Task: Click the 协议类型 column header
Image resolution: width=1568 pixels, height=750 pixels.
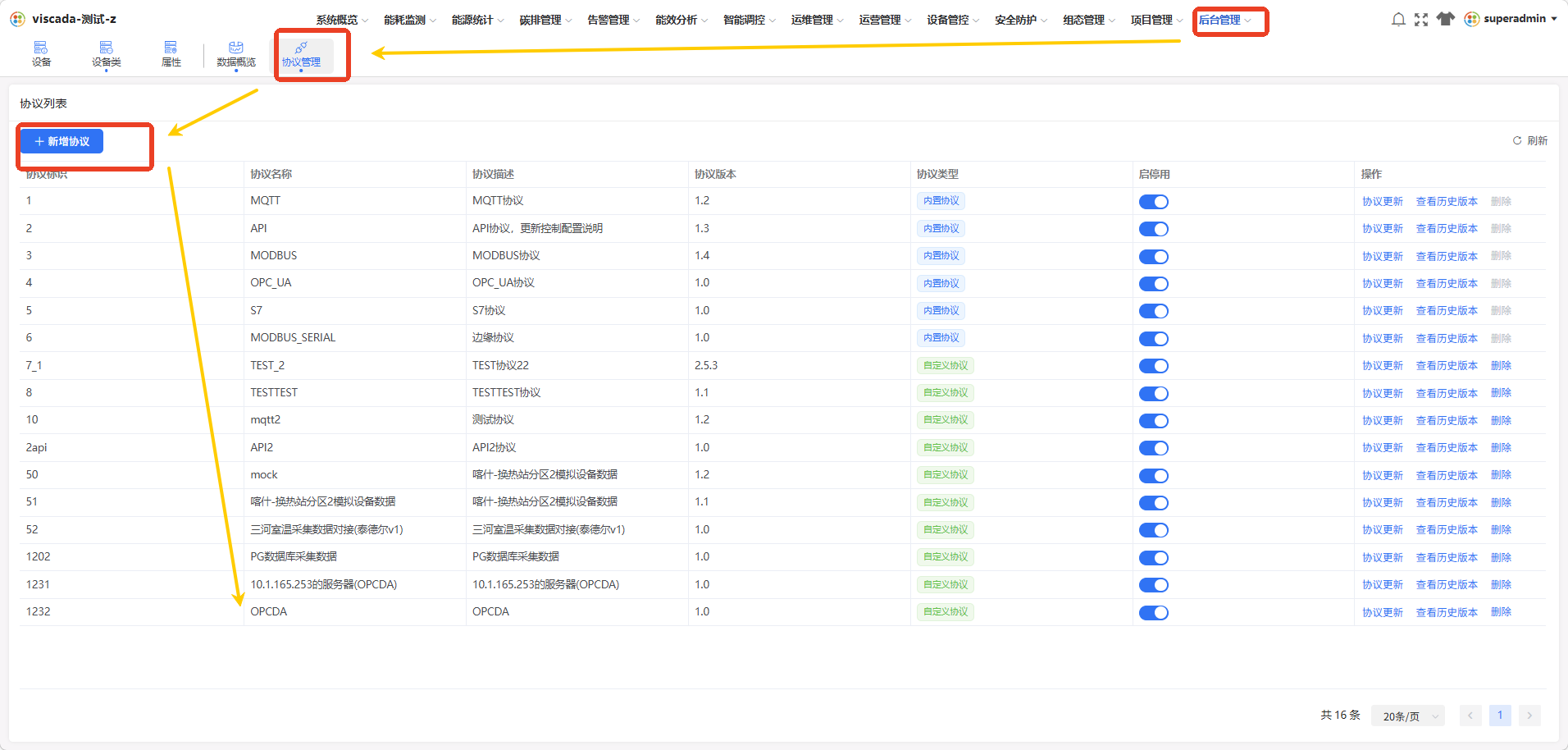Action: click(937, 174)
